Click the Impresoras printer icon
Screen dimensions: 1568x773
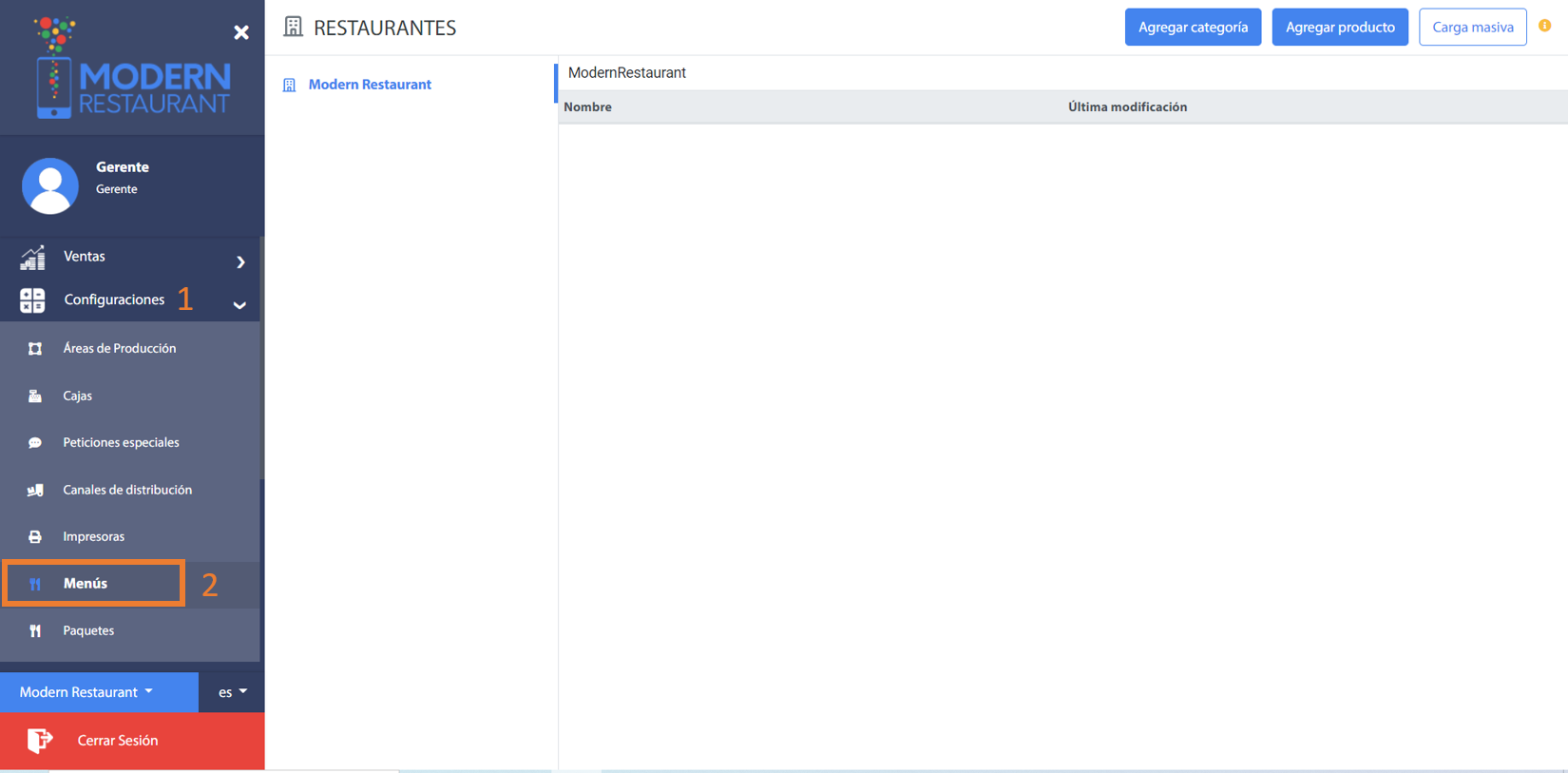(x=35, y=537)
